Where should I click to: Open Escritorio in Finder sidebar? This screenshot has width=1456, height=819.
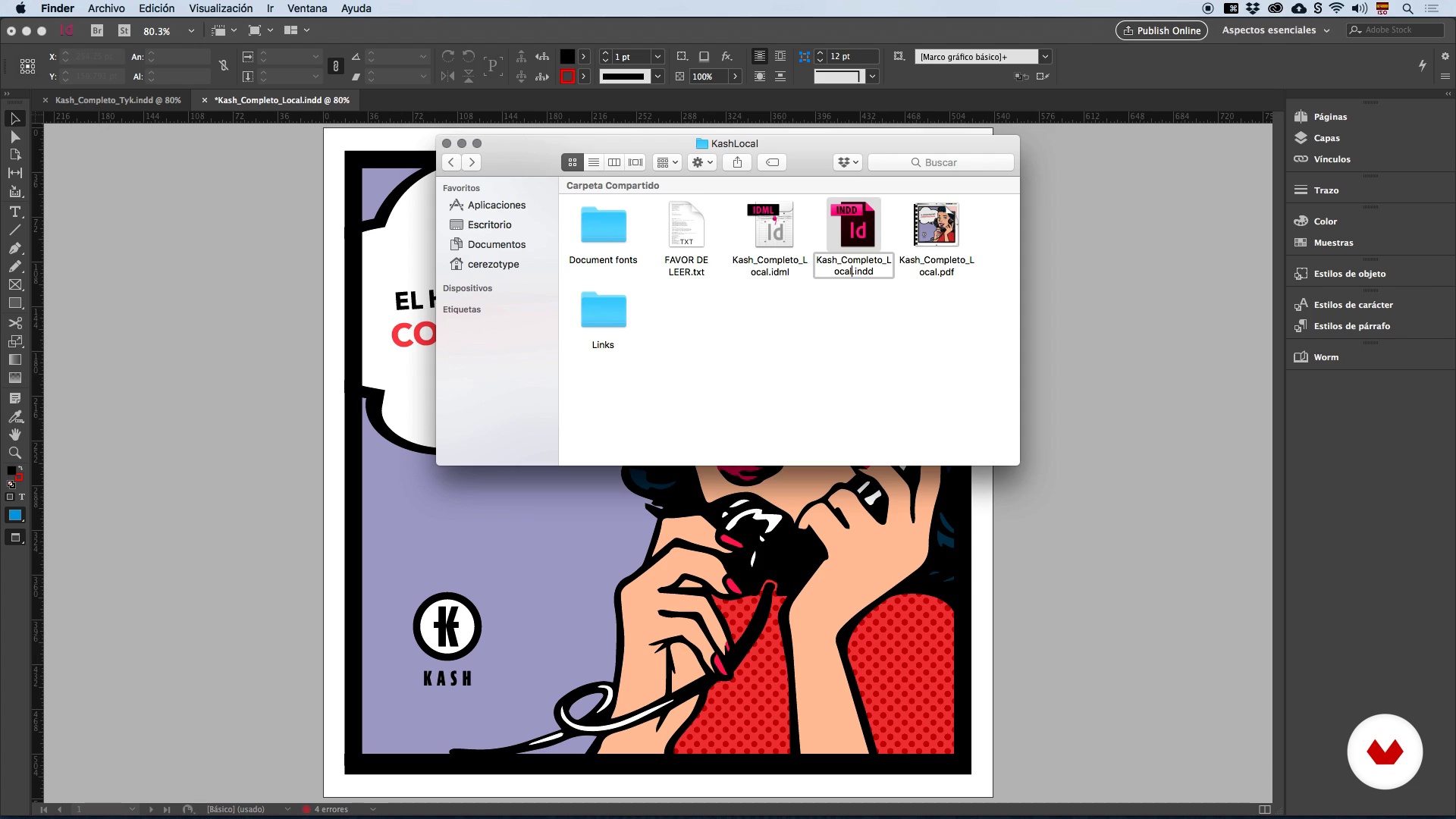pos(489,224)
